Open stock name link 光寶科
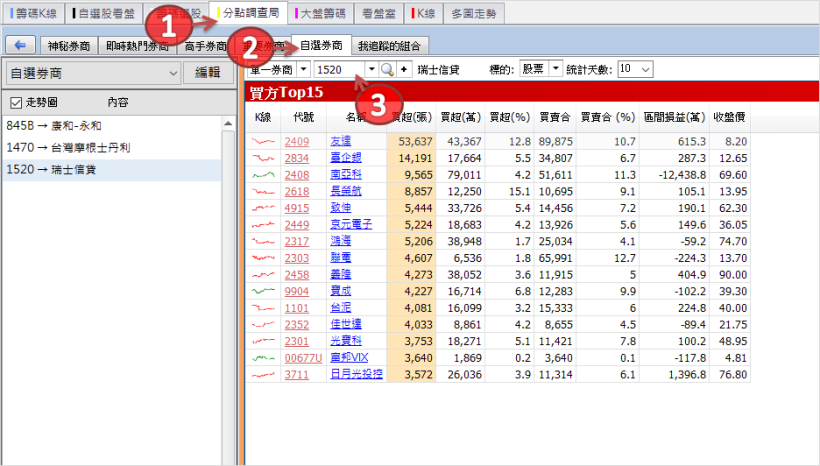820x466 pixels. 346,341
